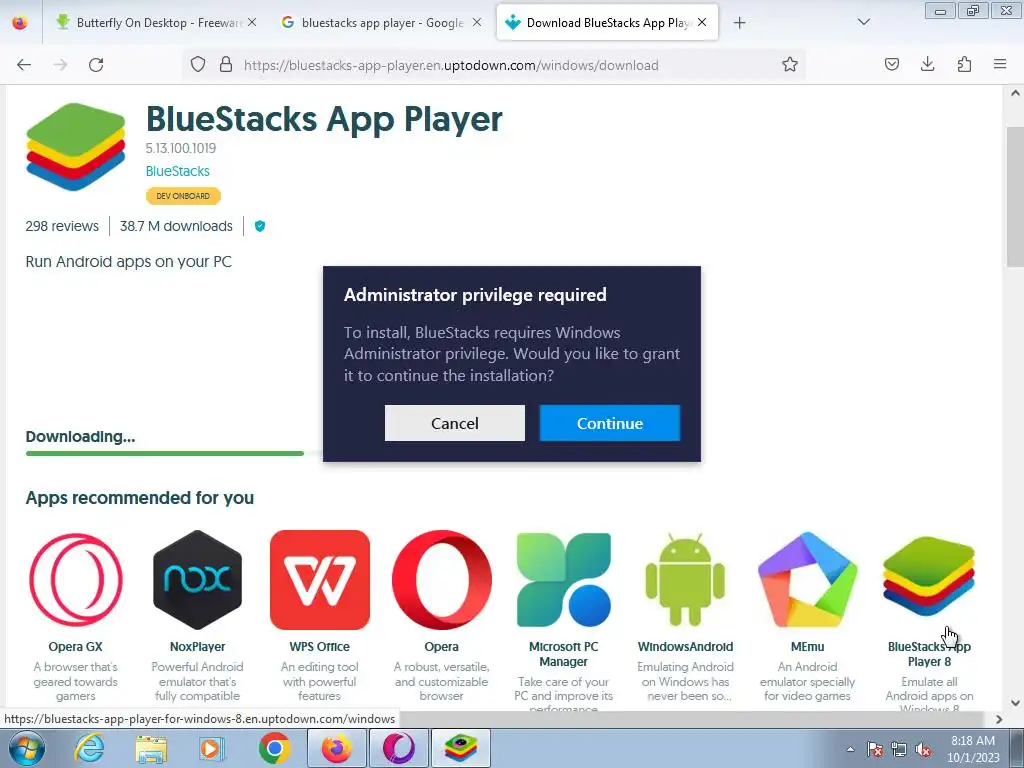Click the site security padlock icon
1024x768 pixels.
tap(226, 65)
